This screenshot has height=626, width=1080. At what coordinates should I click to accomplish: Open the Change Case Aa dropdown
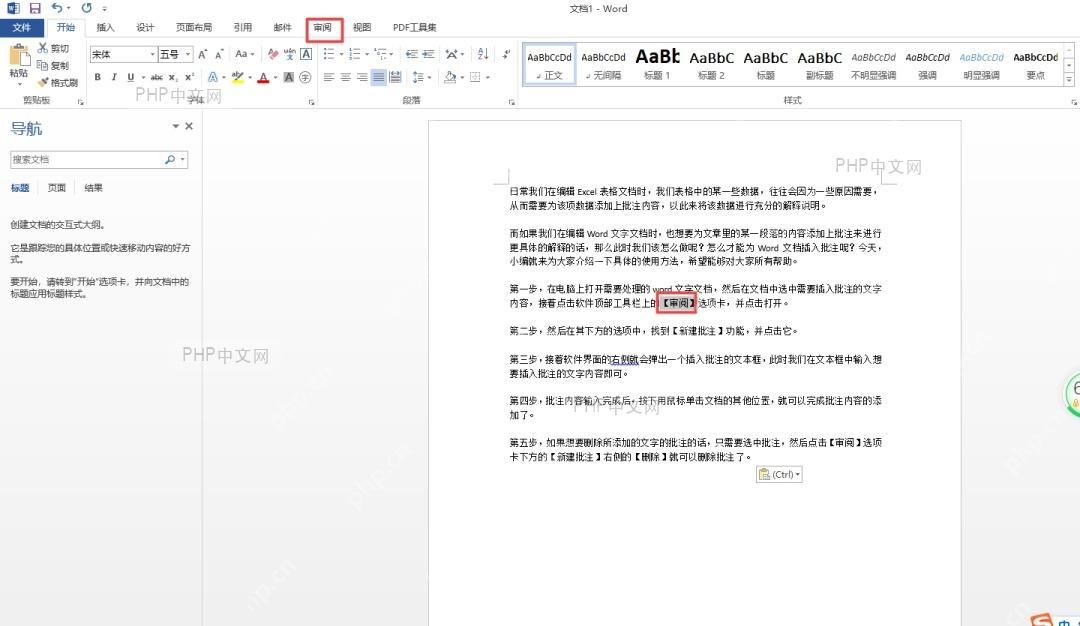pos(245,54)
